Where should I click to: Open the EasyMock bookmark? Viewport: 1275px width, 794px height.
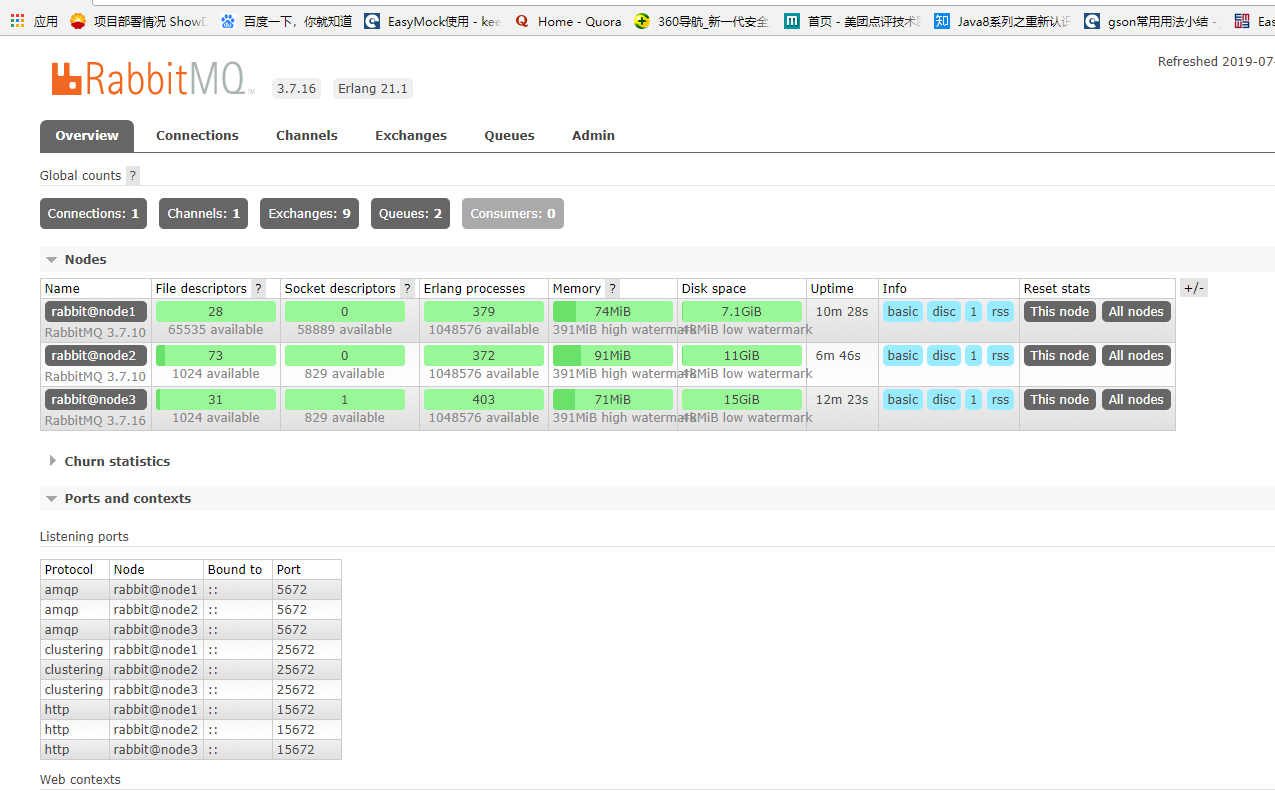click(x=432, y=21)
